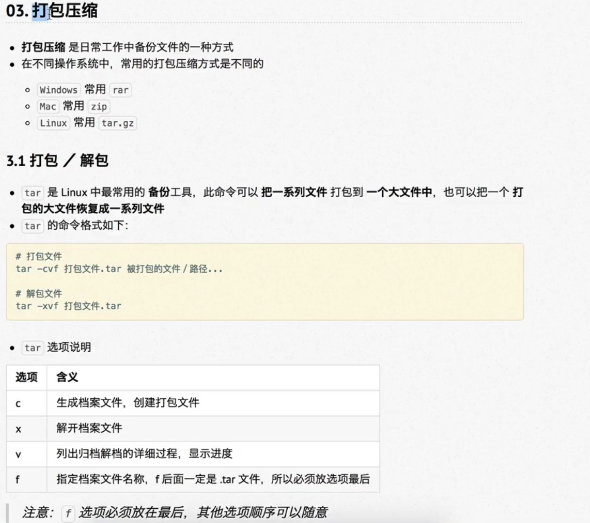
Task: Click the 'tar' code tag before '的命令格式如下'
Action: point(33,226)
